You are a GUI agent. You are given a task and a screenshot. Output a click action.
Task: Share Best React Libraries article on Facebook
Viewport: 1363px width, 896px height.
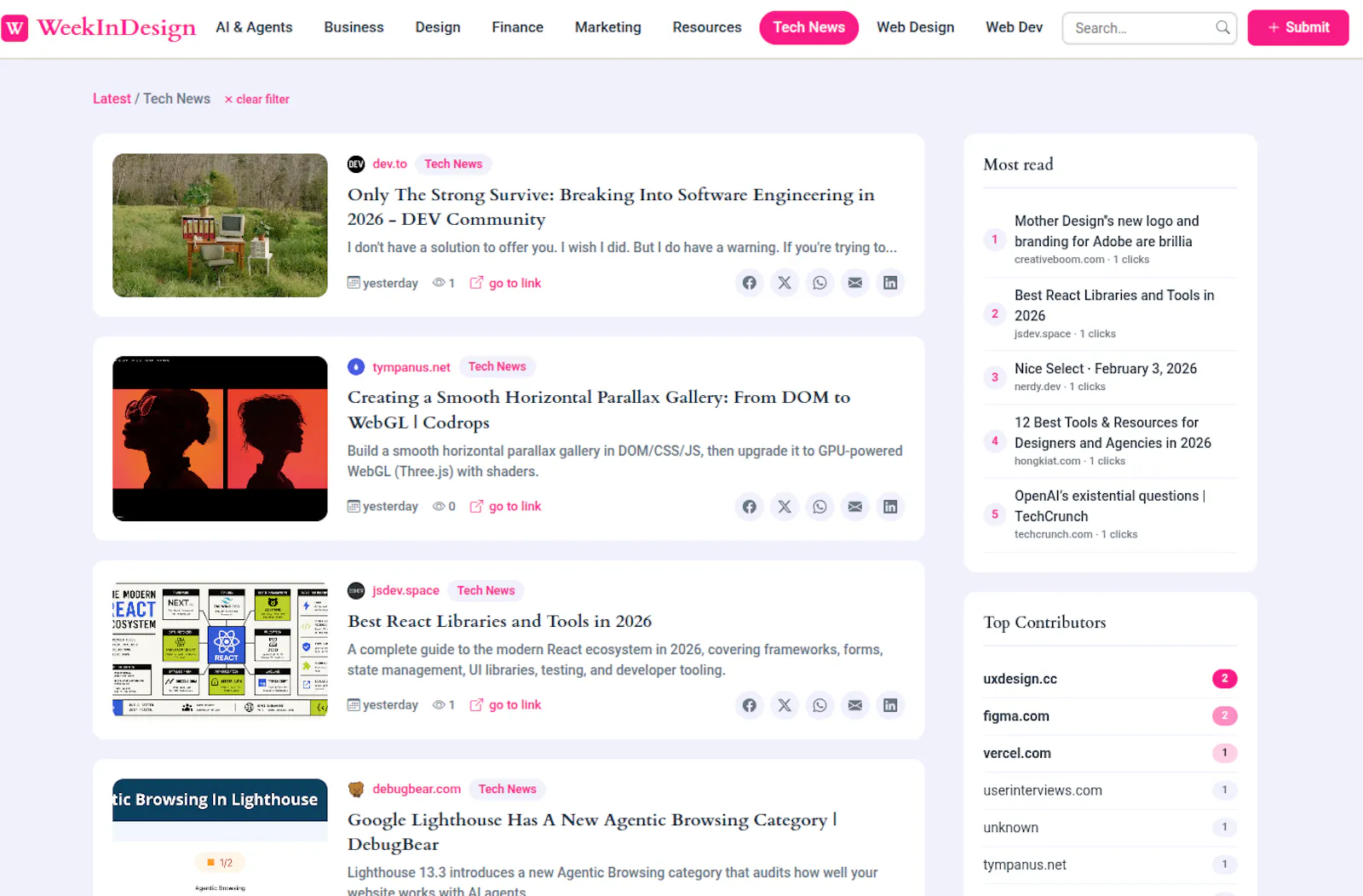[749, 705]
